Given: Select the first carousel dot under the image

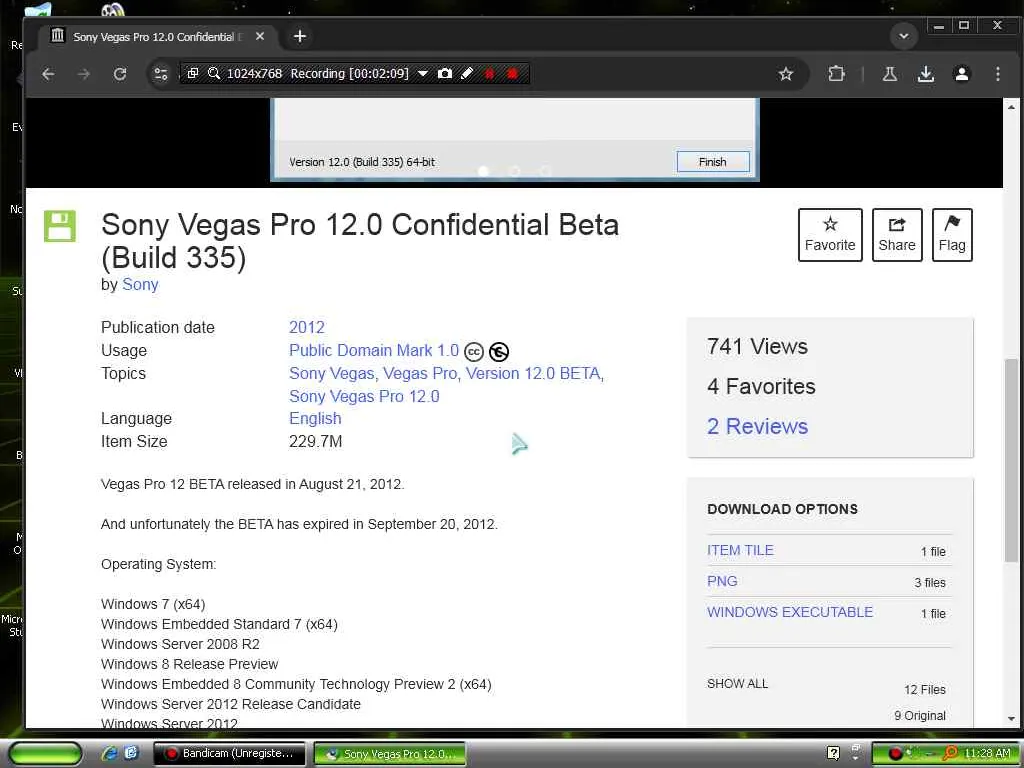Looking at the screenshot, I should click(484, 171).
